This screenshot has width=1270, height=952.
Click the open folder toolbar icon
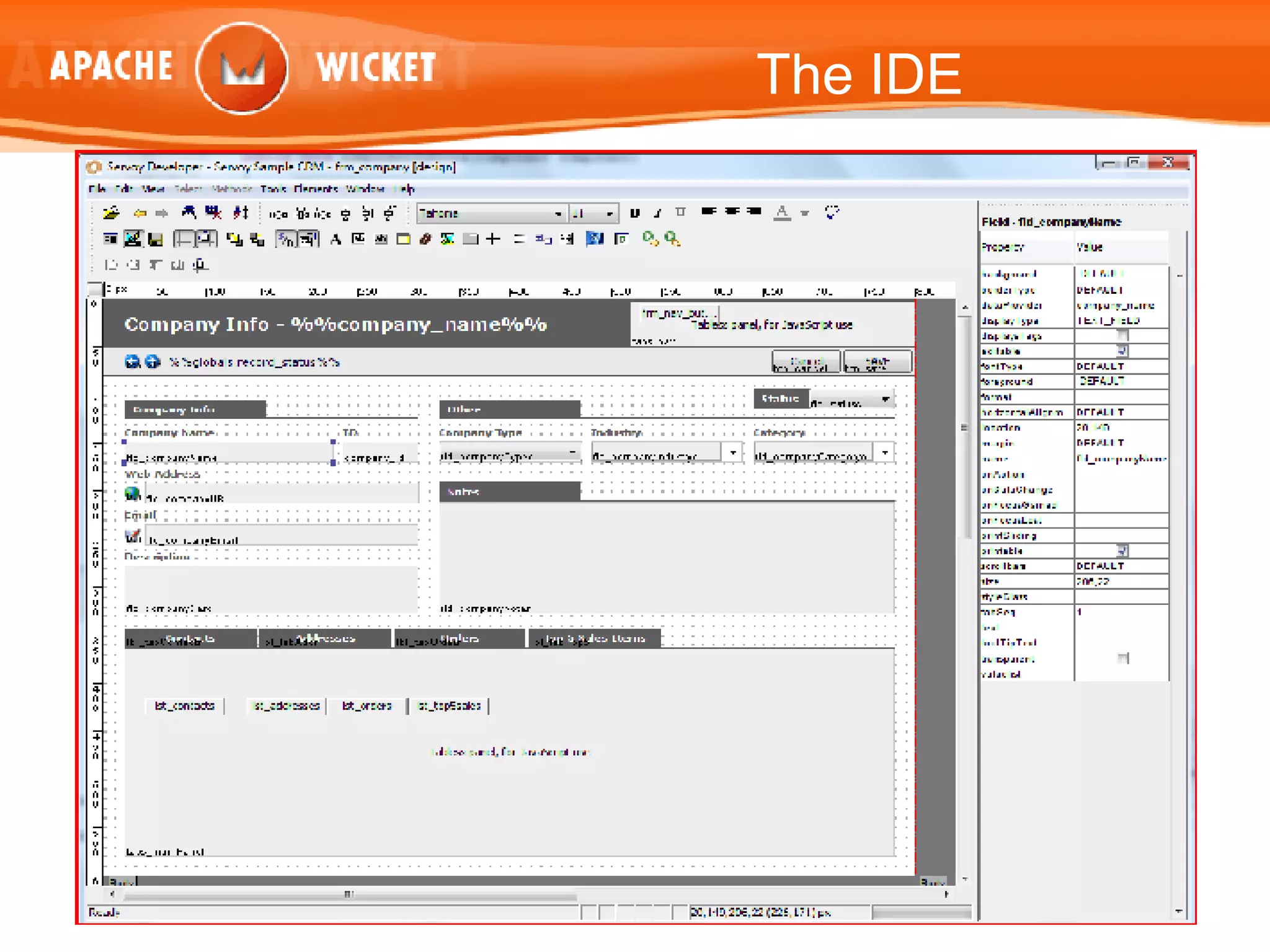click(111, 213)
